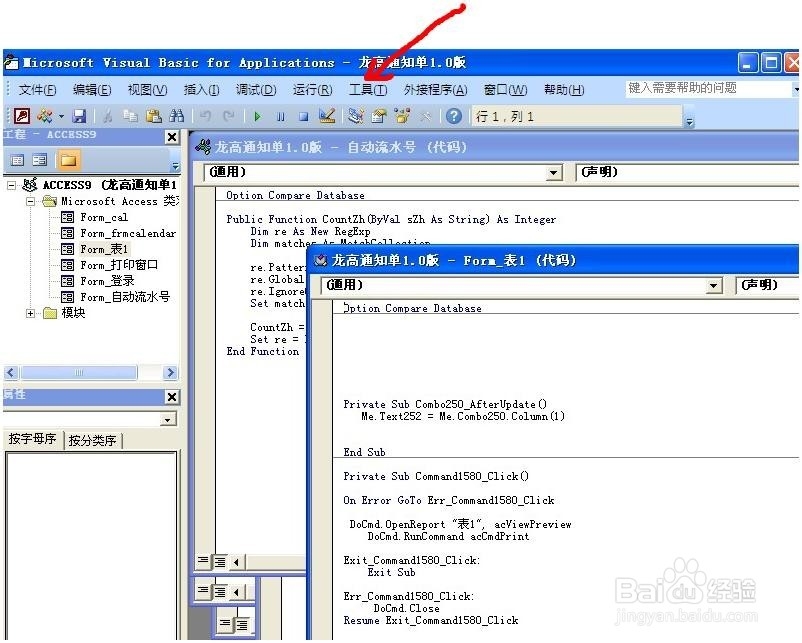The height and width of the screenshot is (643, 802).
Task: Open (通用) dropdown in Form_表1 code window
Action: coord(714,286)
